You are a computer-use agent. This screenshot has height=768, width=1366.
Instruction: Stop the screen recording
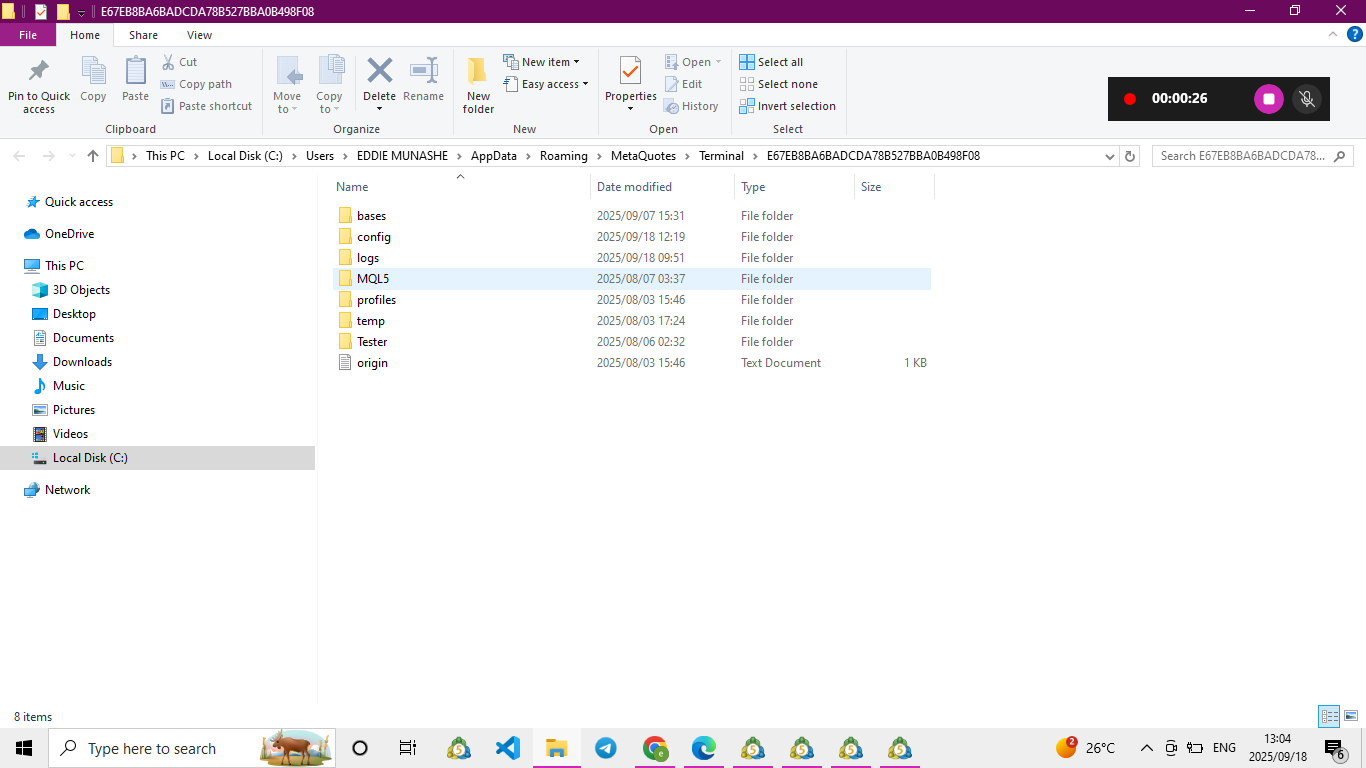click(x=1268, y=99)
